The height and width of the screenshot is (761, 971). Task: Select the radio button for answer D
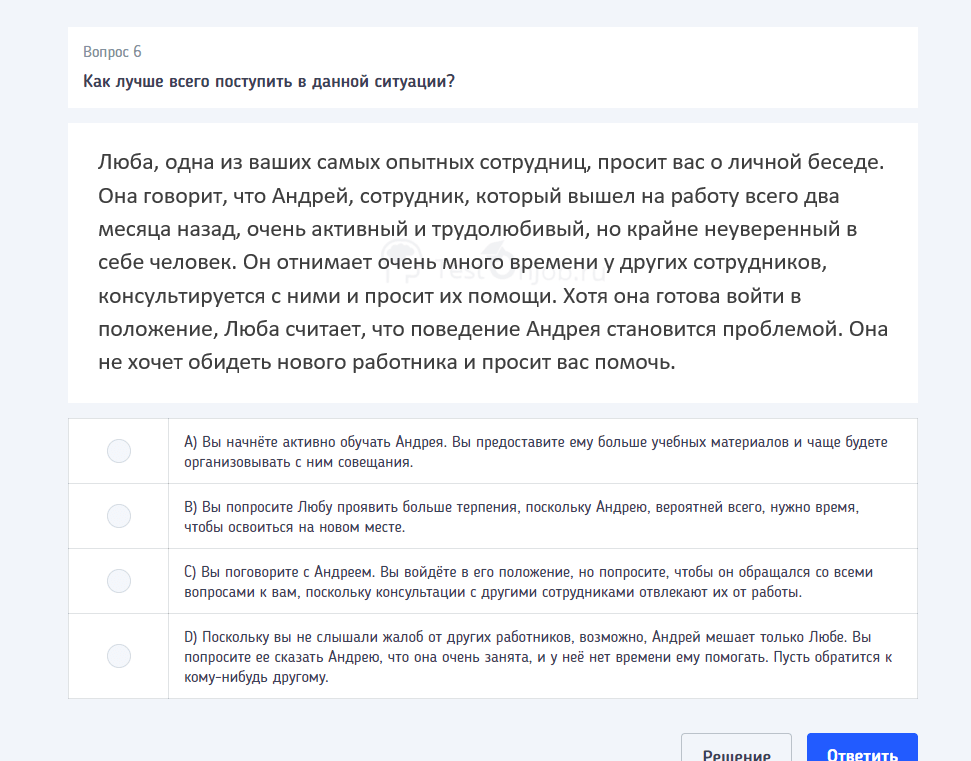(x=118, y=656)
